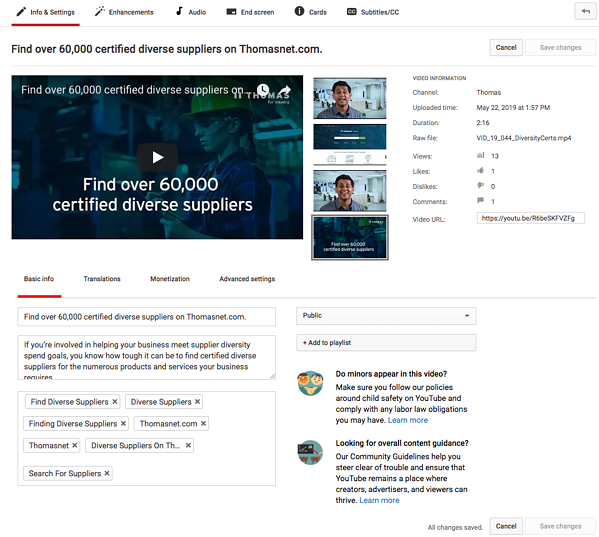Image resolution: width=599 pixels, height=537 pixels.
Task: Remove the Diverse Suppliers tag
Action: point(198,402)
